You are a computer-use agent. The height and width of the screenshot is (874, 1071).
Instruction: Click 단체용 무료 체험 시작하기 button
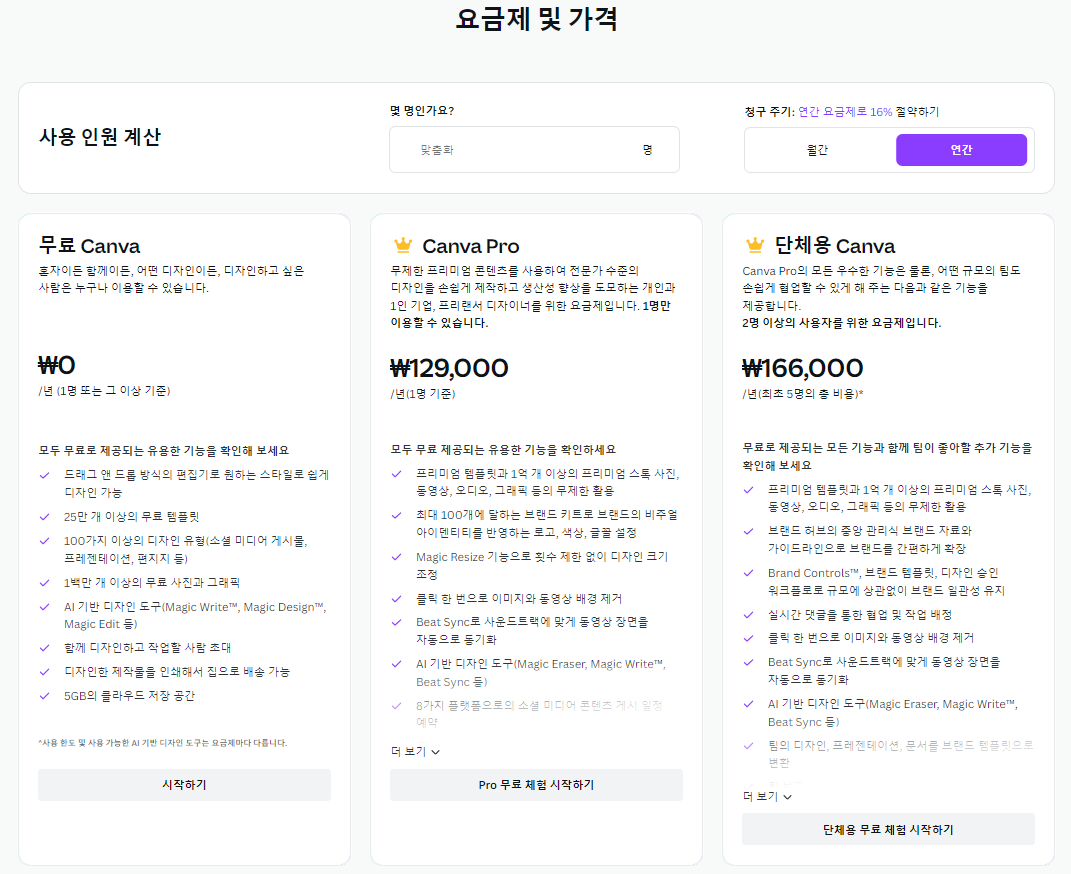(x=888, y=830)
